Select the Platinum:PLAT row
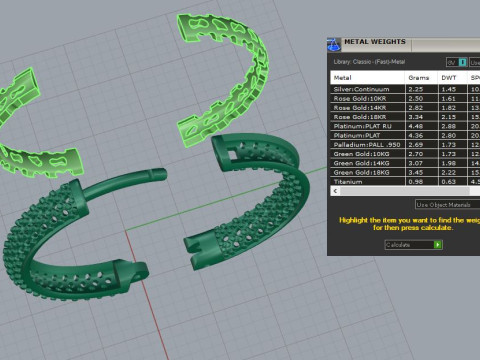 pyautogui.click(x=405, y=135)
